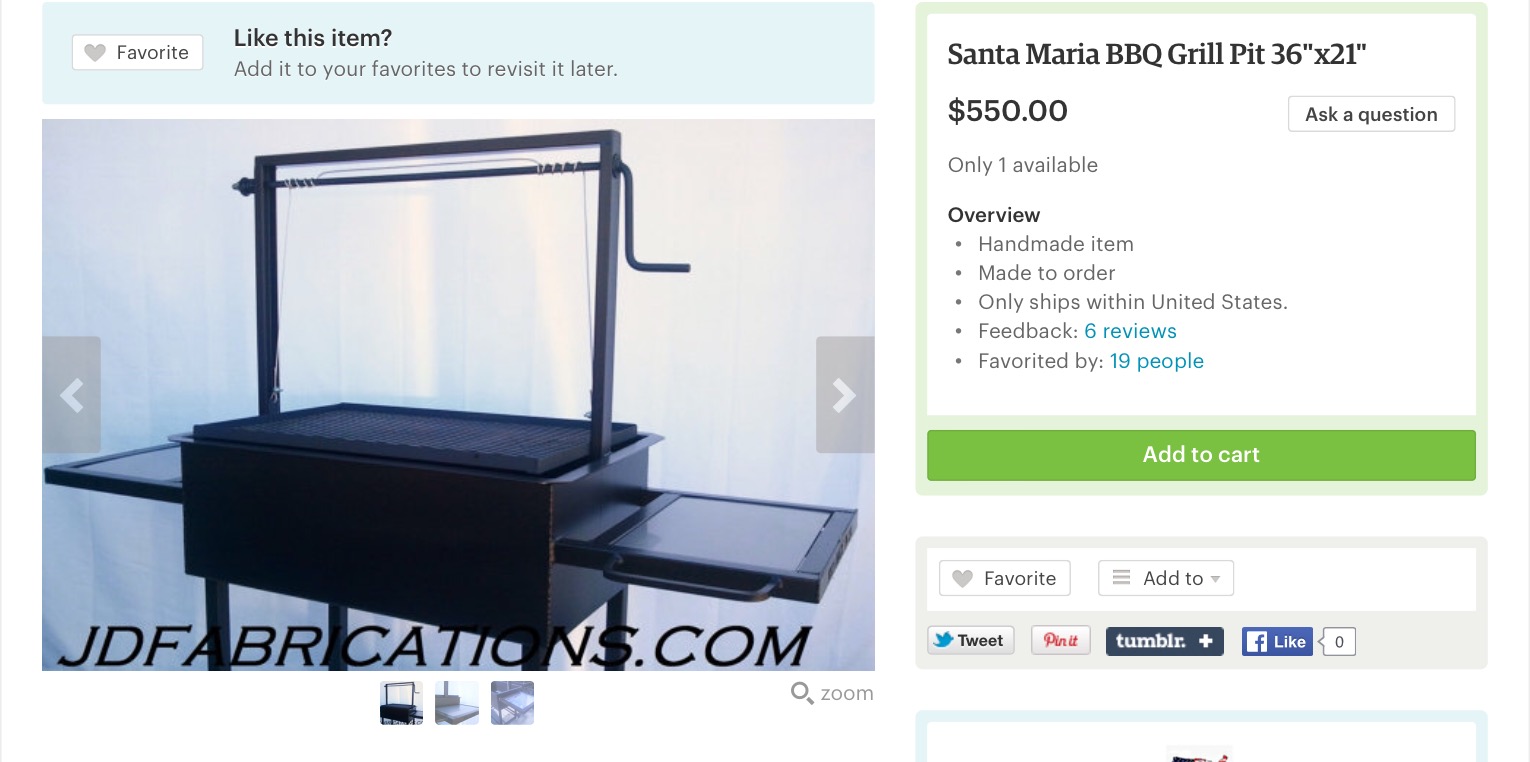Toggle Favorite in the top blue banner
This screenshot has height=762, width=1530.
(x=137, y=53)
